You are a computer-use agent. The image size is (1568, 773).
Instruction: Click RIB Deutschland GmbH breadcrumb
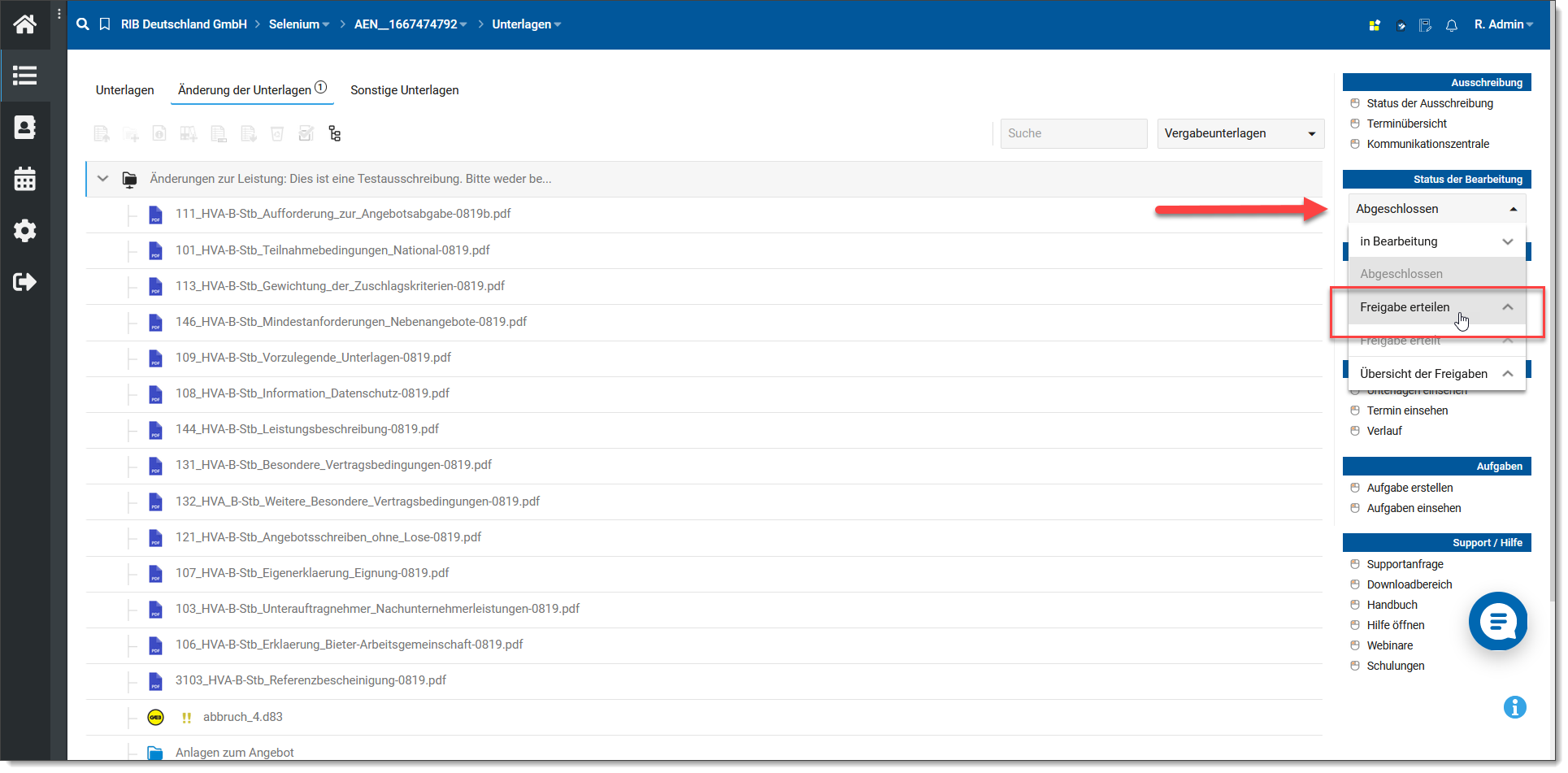[184, 24]
